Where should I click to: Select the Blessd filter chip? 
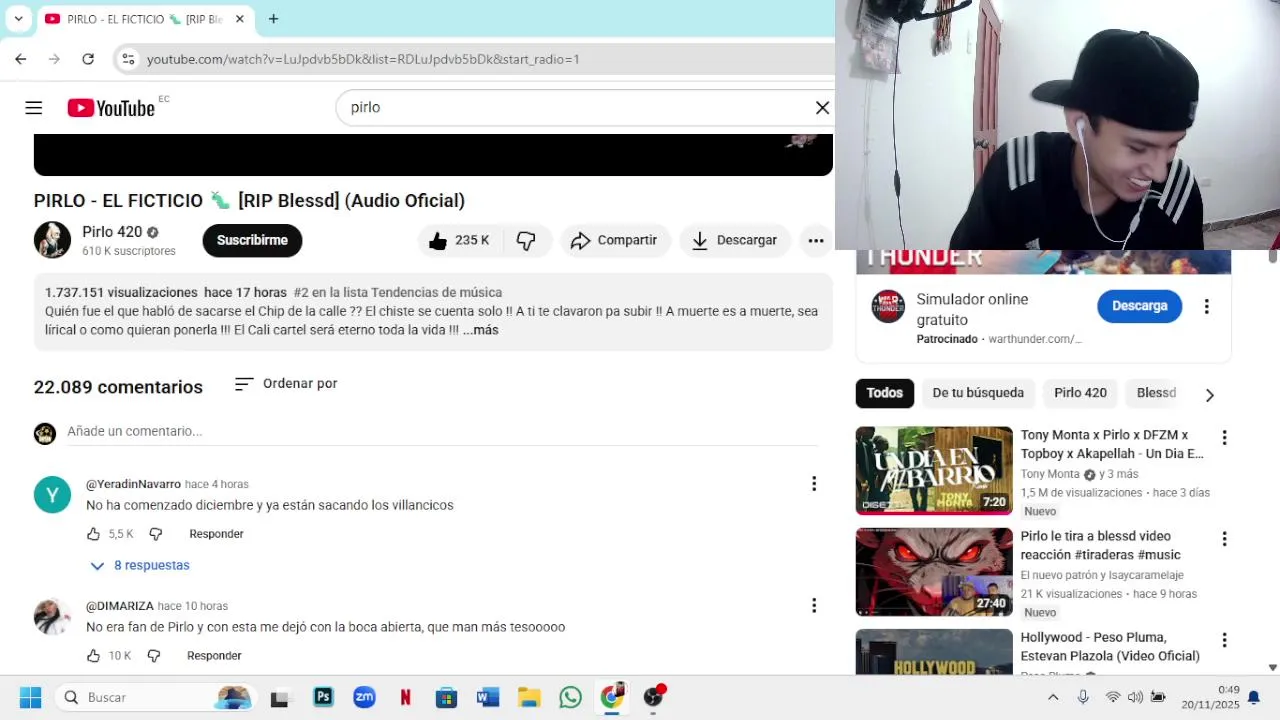point(1156,393)
